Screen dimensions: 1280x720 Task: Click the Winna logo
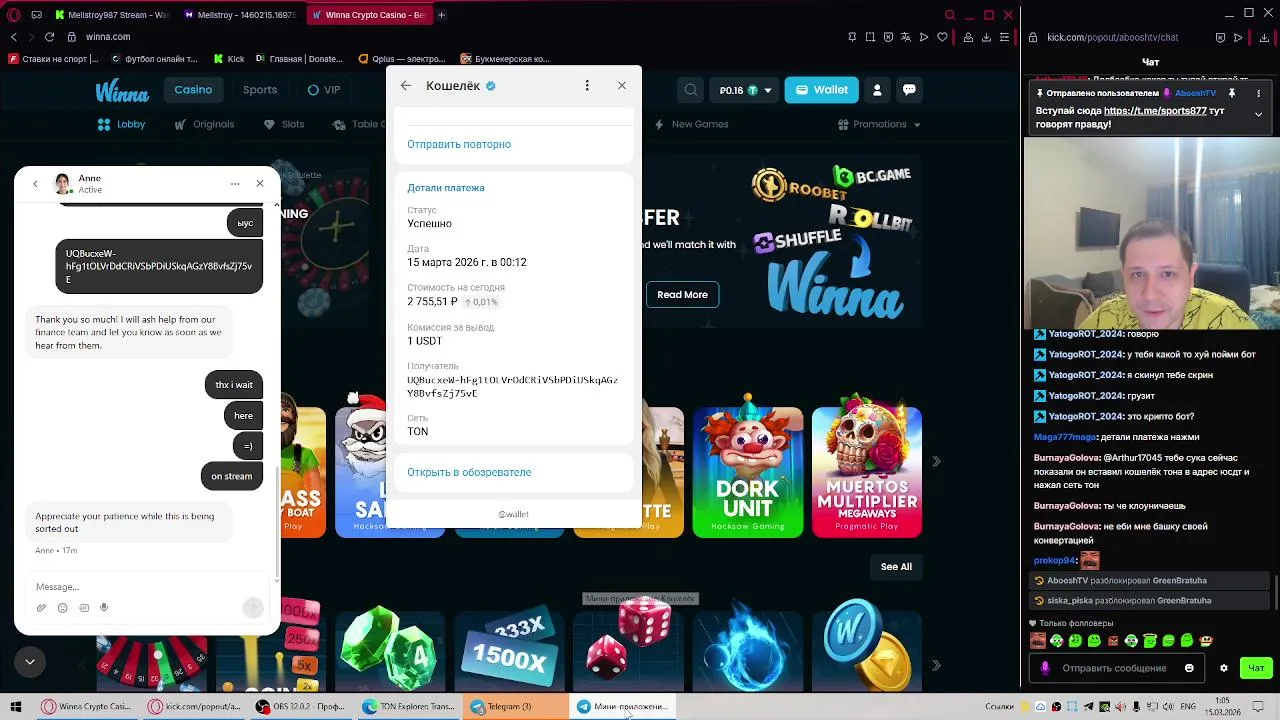pyautogui.click(x=122, y=91)
